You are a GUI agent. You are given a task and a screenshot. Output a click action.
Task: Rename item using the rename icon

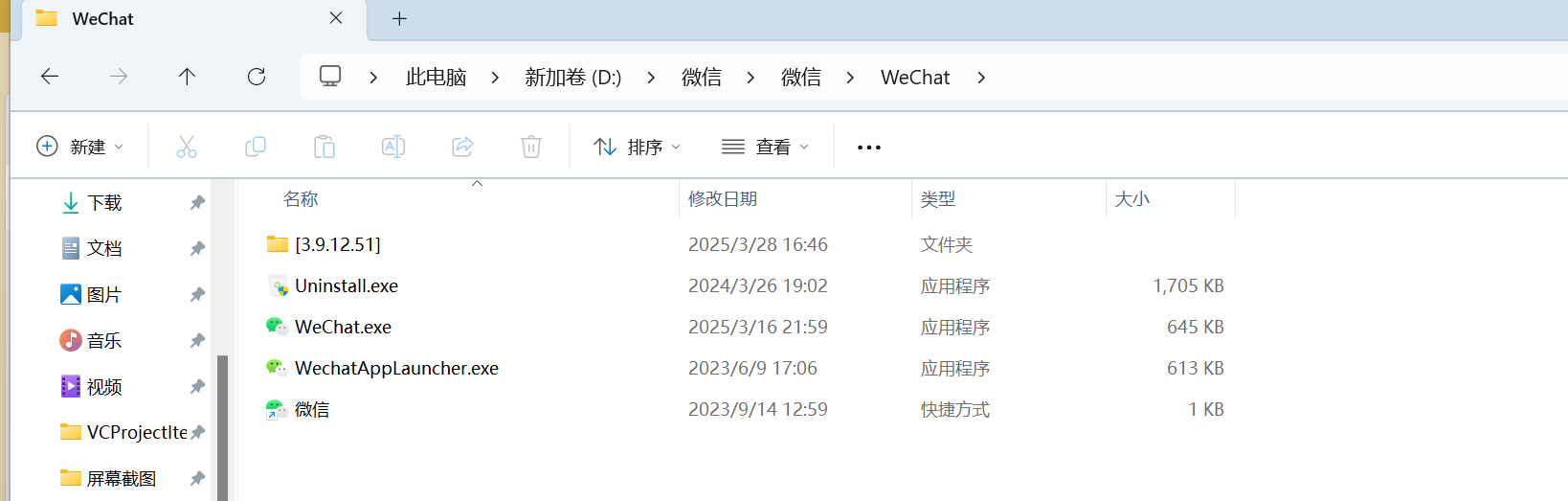point(393,147)
